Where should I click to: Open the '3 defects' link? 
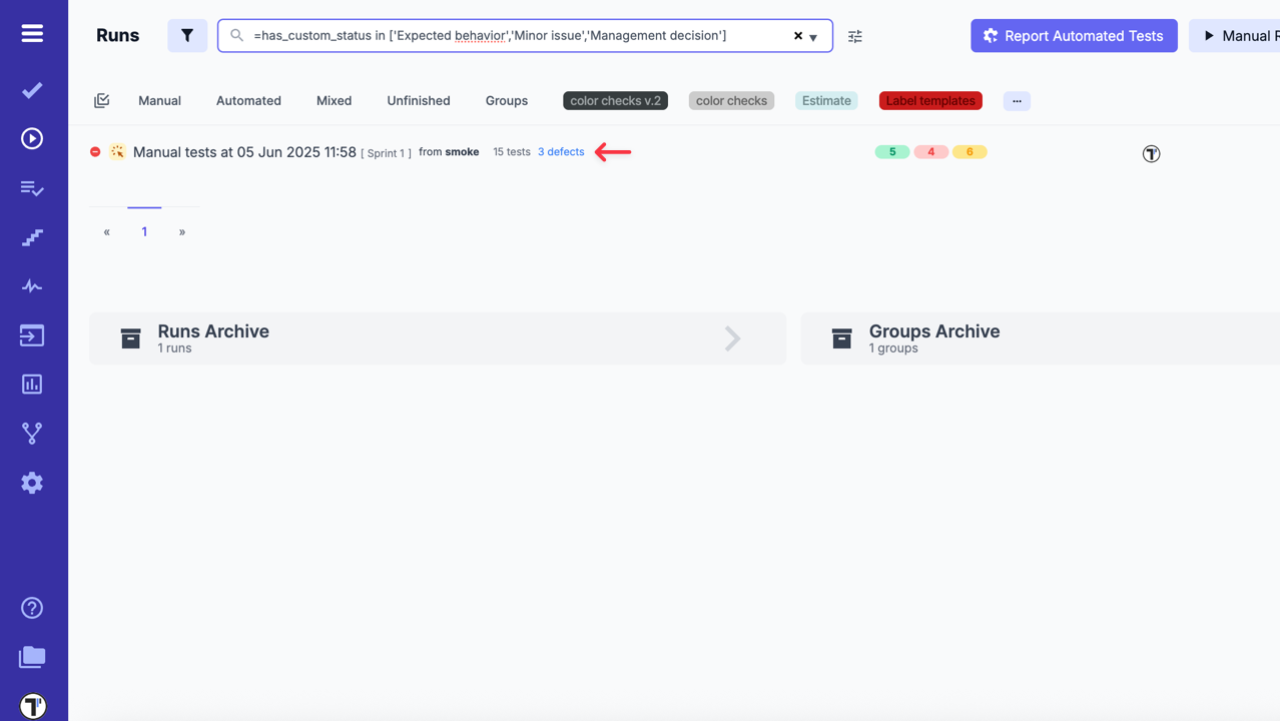(x=560, y=151)
